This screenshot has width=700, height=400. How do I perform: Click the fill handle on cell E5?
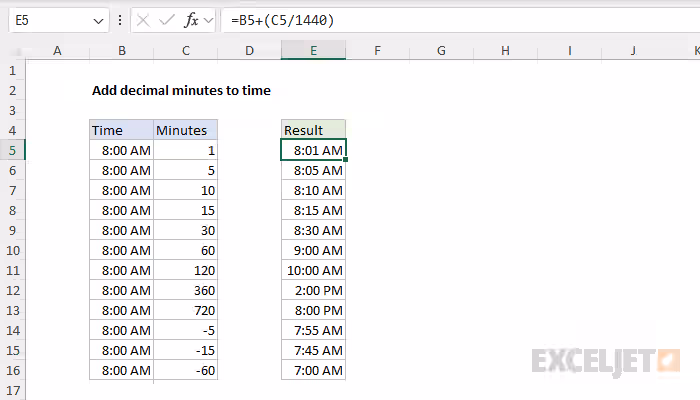[346, 159]
